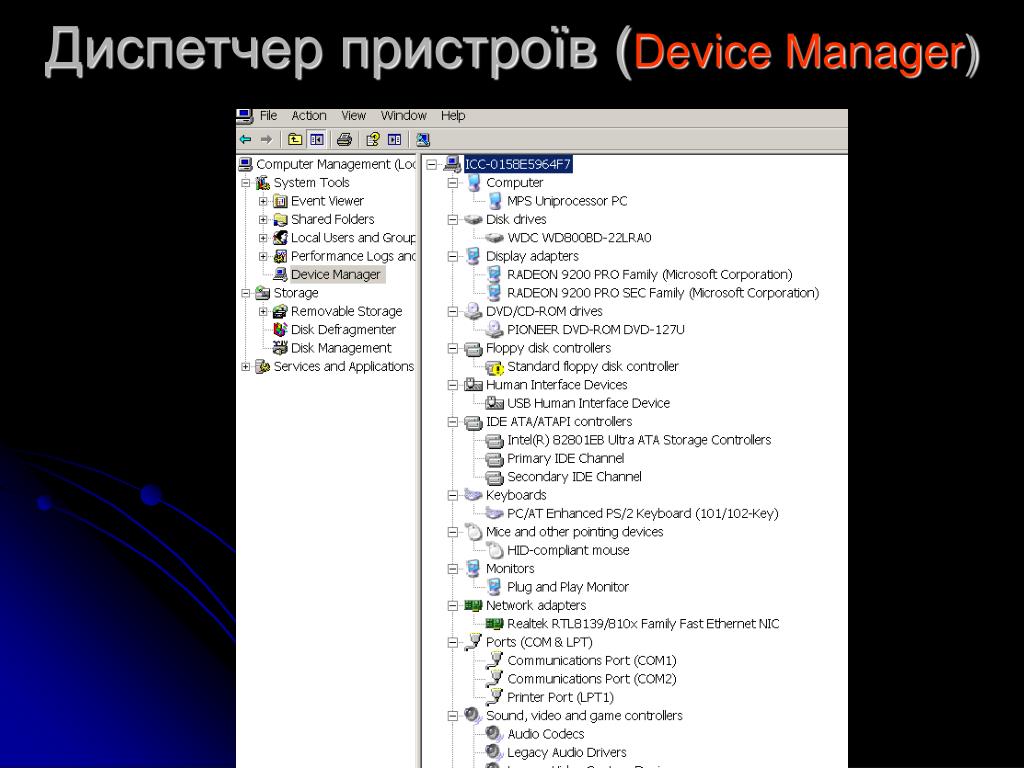Select Intel(R) 82801EB Ultra ATA Storage Controllers

pos(639,440)
